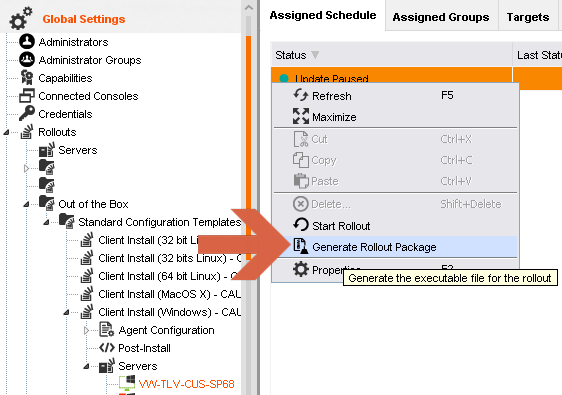The height and width of the screenshot is (395, 562).
Task: Click the Status column header
Action: pyautogui.click(x=391, y=54)
